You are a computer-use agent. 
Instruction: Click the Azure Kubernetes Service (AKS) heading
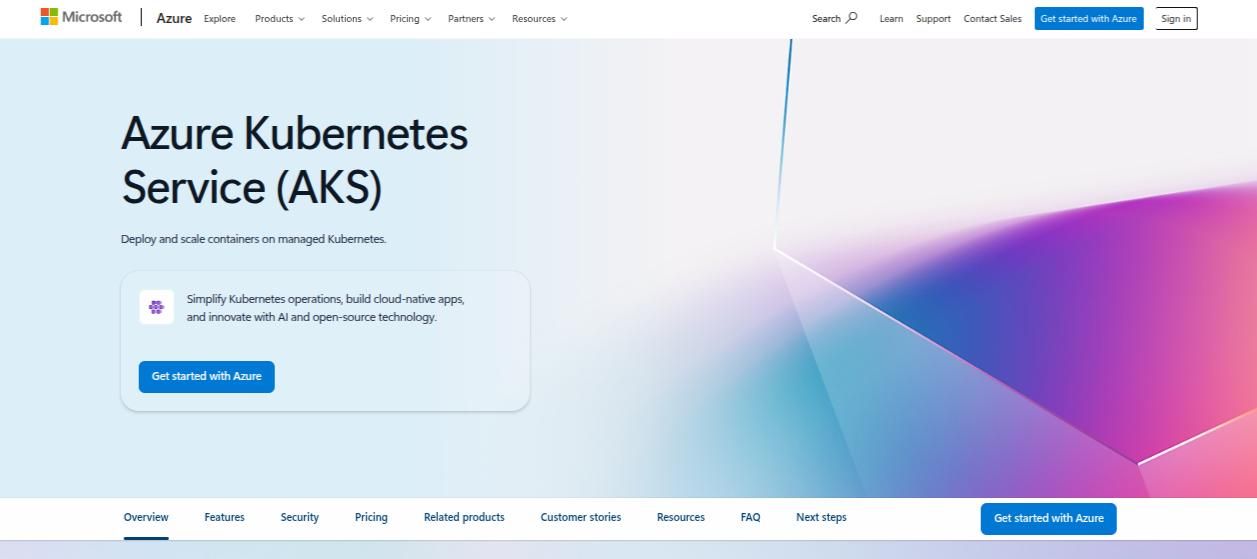click(x=295, y=160)
